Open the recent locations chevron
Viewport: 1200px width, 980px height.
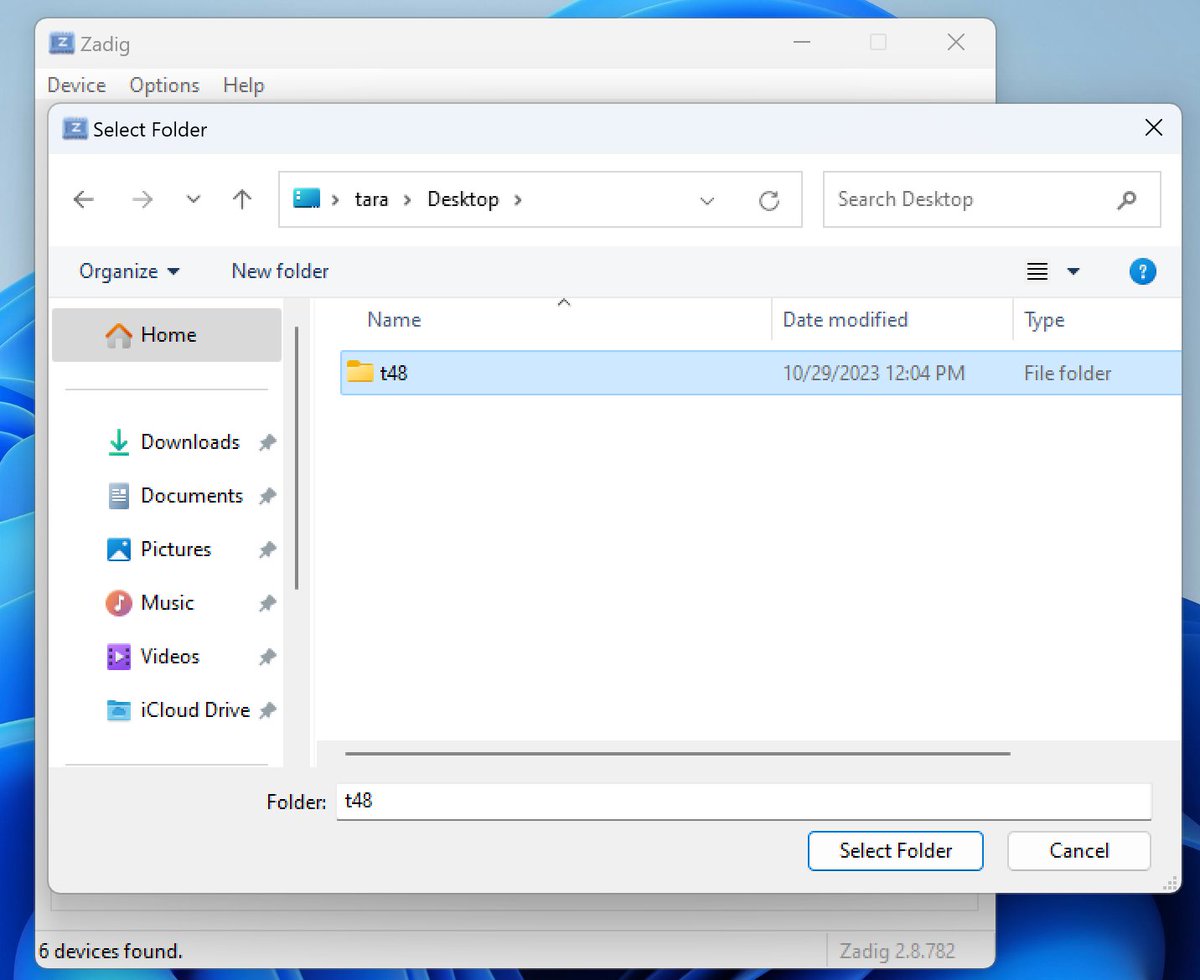193,200
